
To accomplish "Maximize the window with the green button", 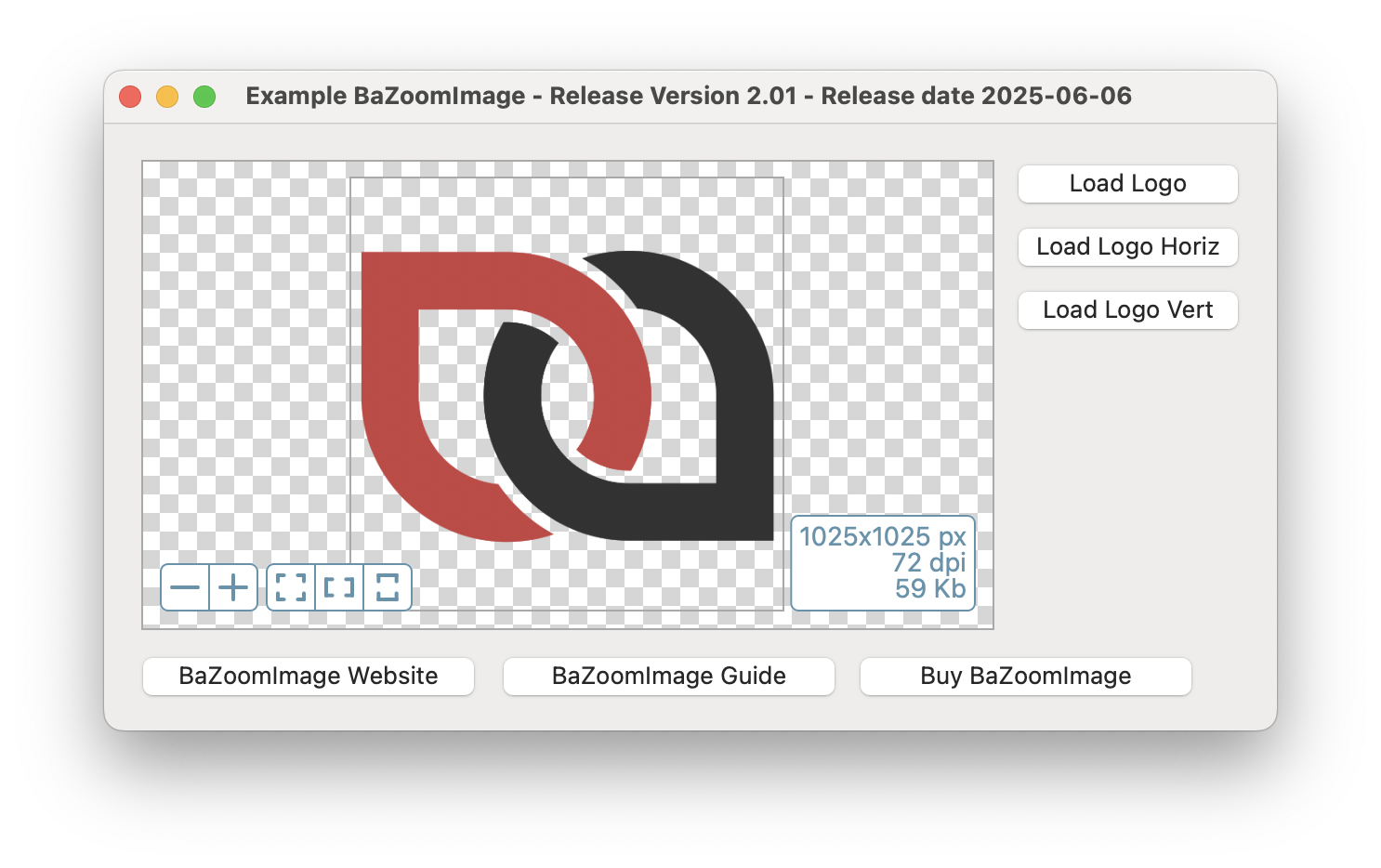I will pos(204,97).
